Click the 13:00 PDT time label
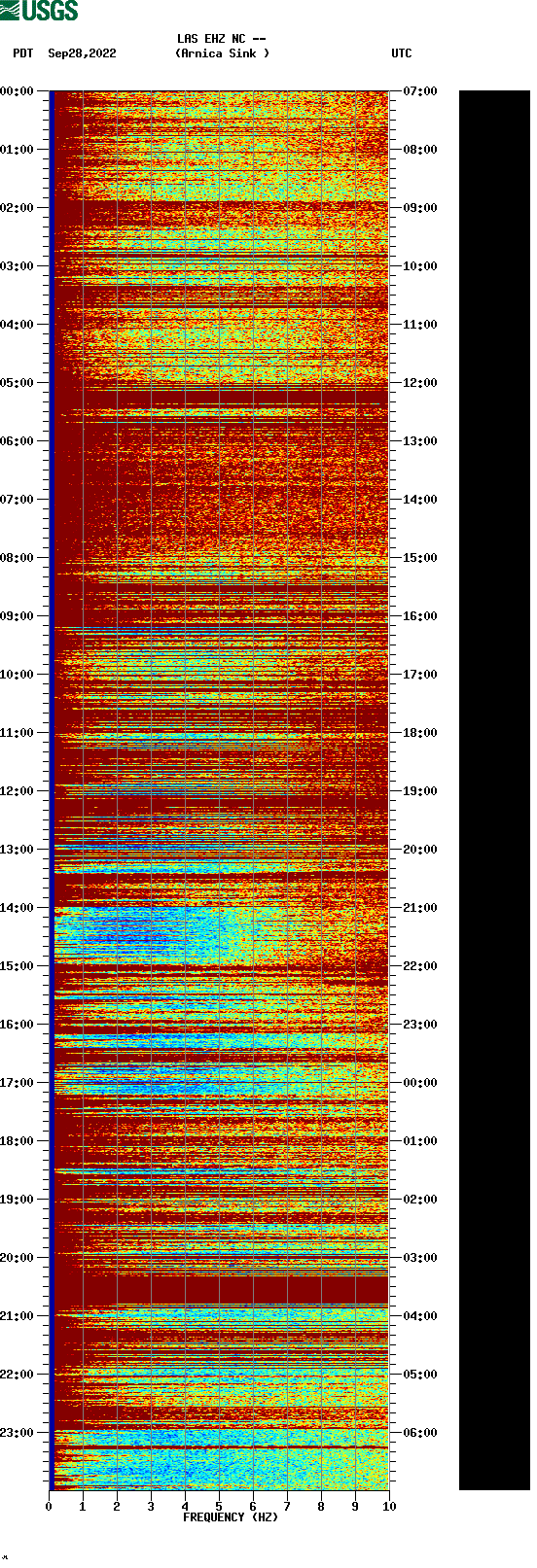Screen dimensions: 537x1568 click(x=17, y=850)
